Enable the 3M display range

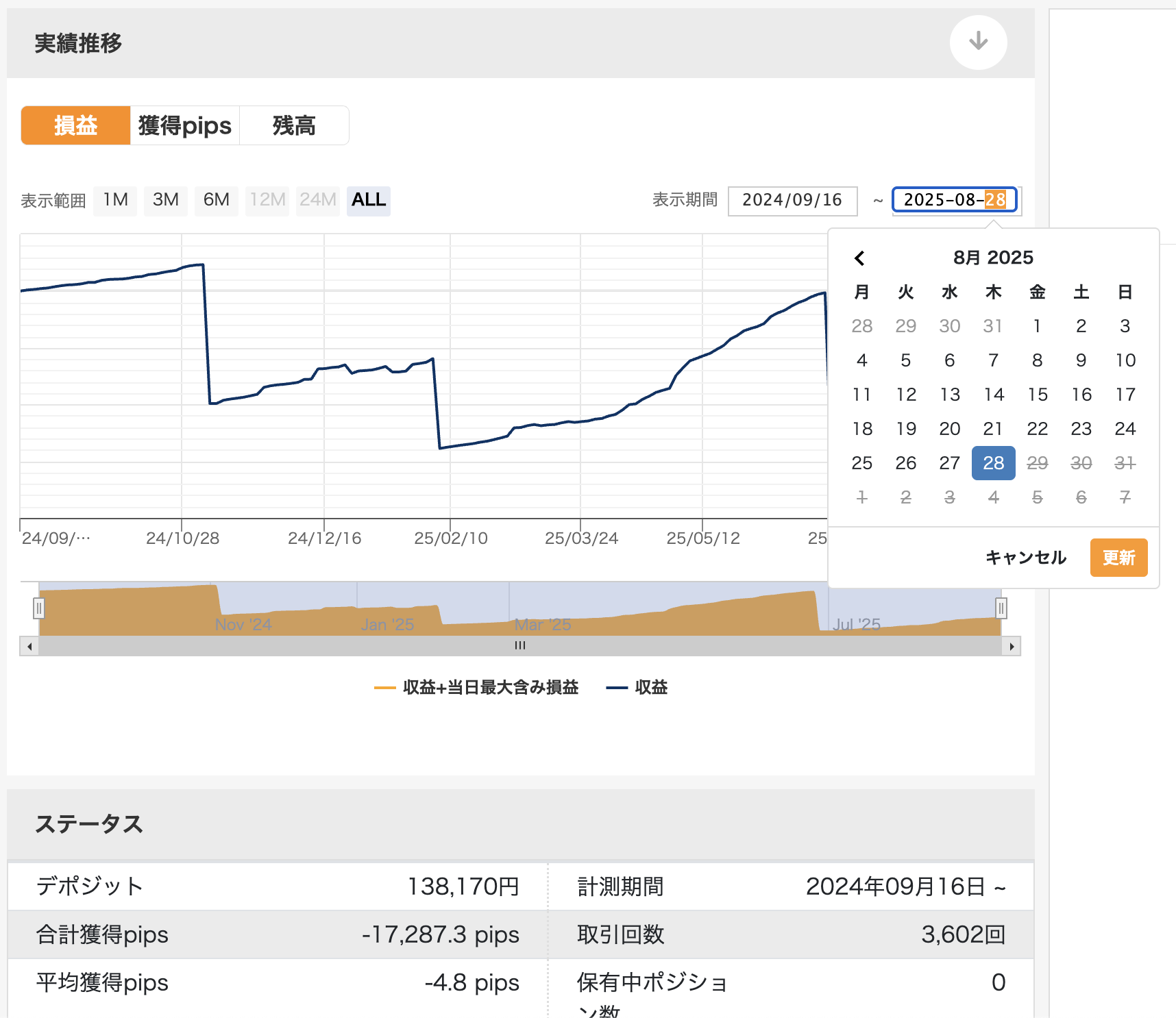[165, 200]
